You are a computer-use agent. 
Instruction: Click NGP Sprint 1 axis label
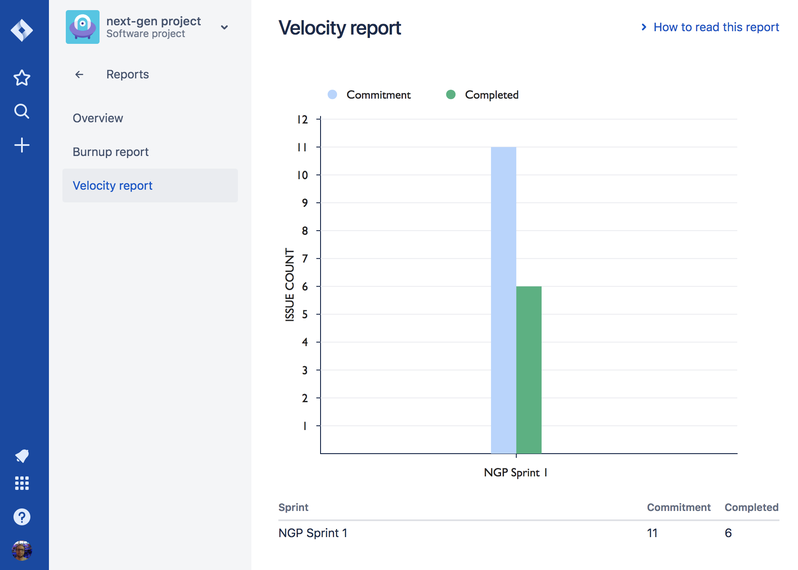point(516,472)
